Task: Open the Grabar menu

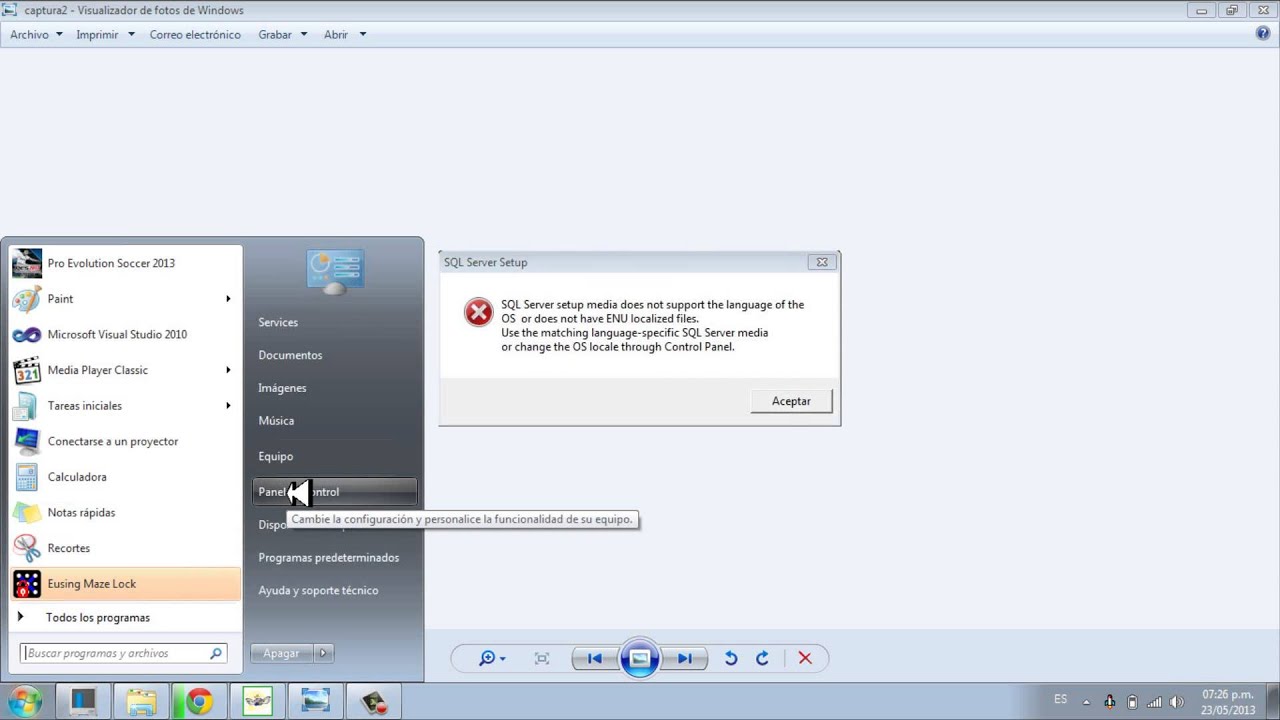Action: 282,34
